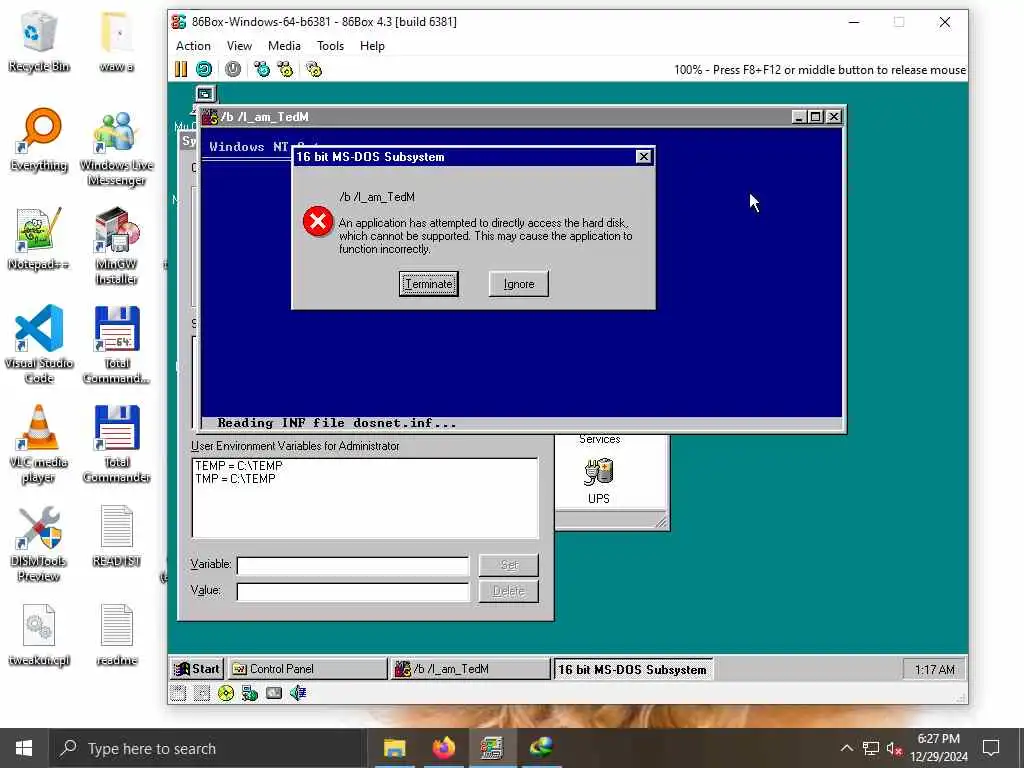
Task: Select the TMP = C:\TEMP variable entry
Action: [x=235, y=479]
